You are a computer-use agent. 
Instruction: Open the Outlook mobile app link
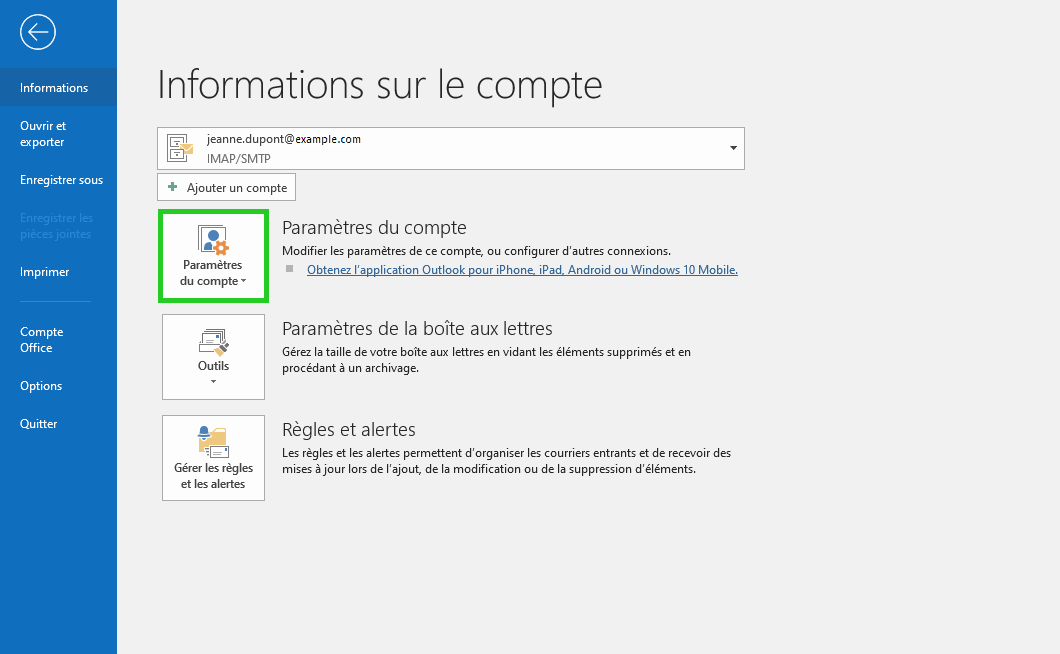tap(522, 270)
